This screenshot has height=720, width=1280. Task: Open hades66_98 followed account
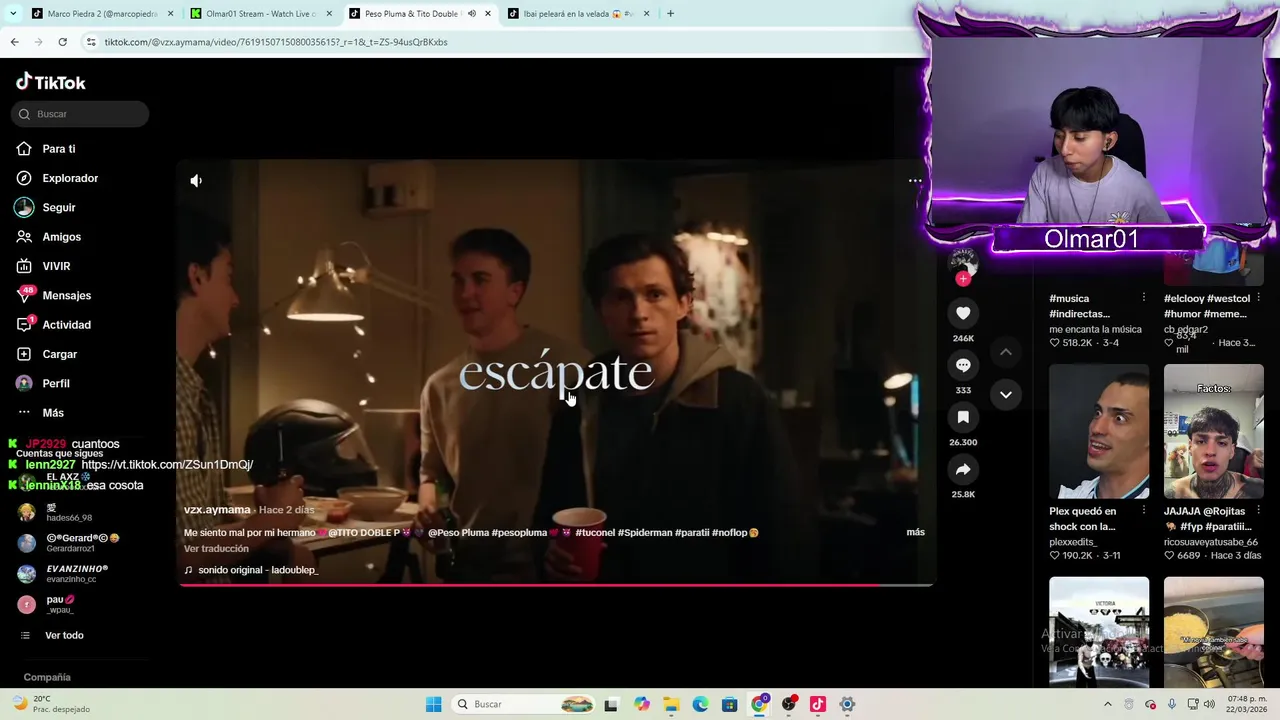click(60, 513)
